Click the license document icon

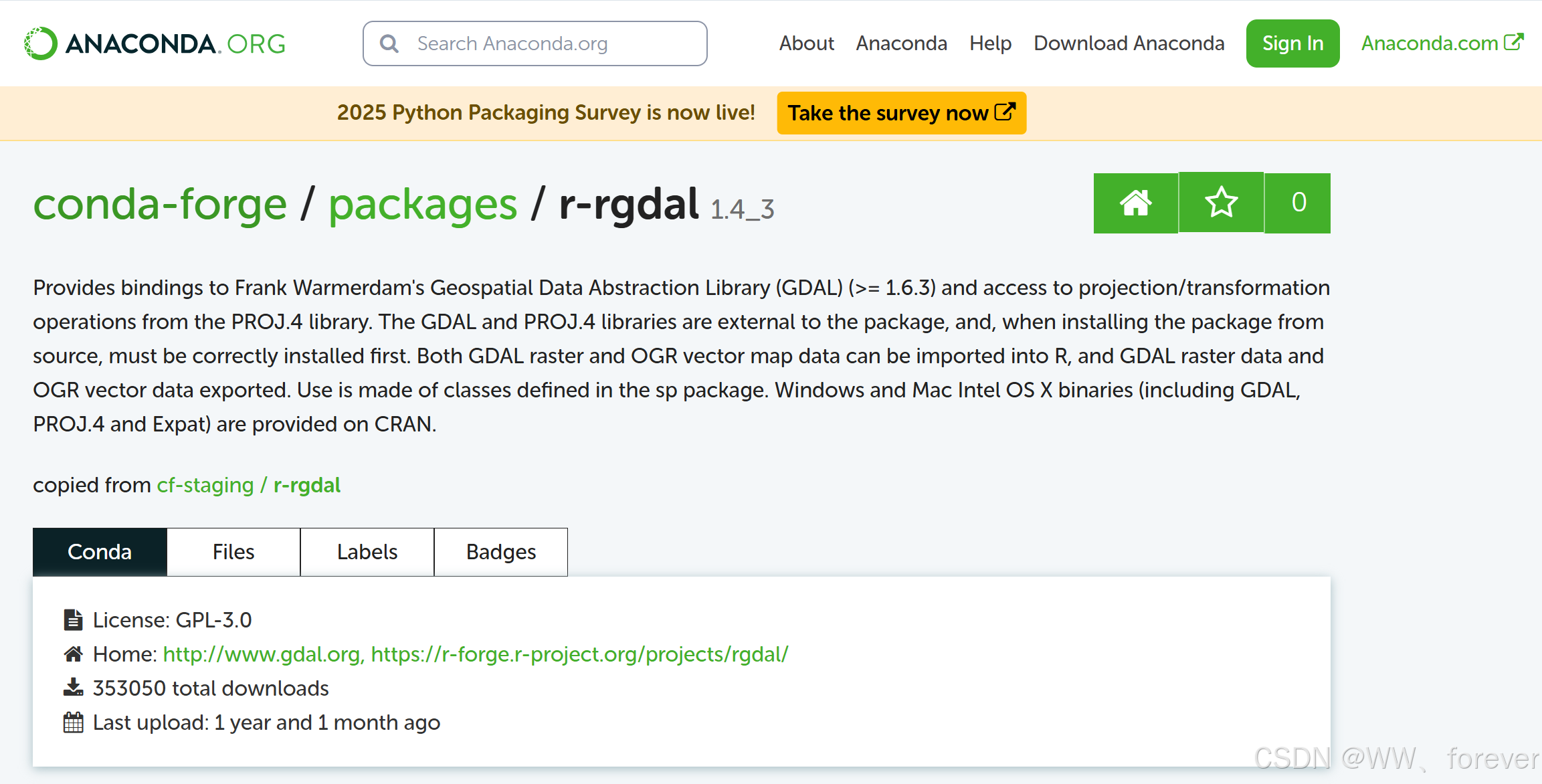[73, 619]
